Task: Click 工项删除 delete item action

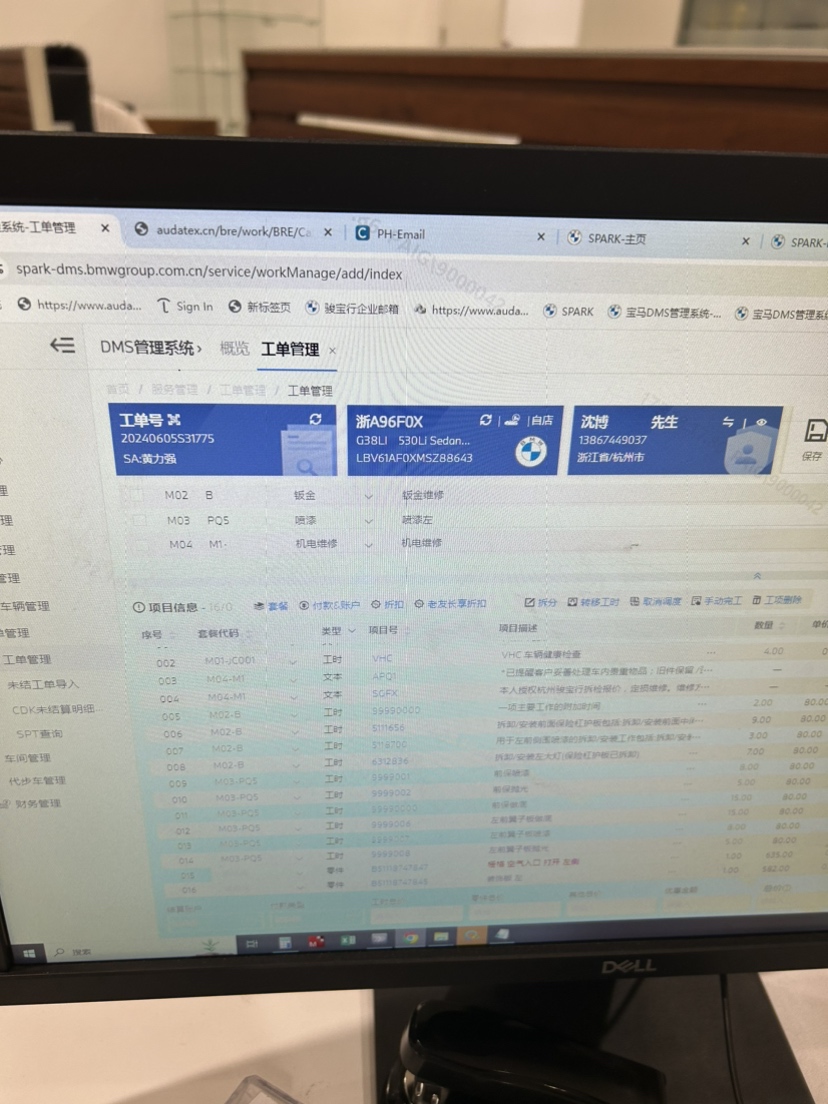Action: [x=777, y=600]
